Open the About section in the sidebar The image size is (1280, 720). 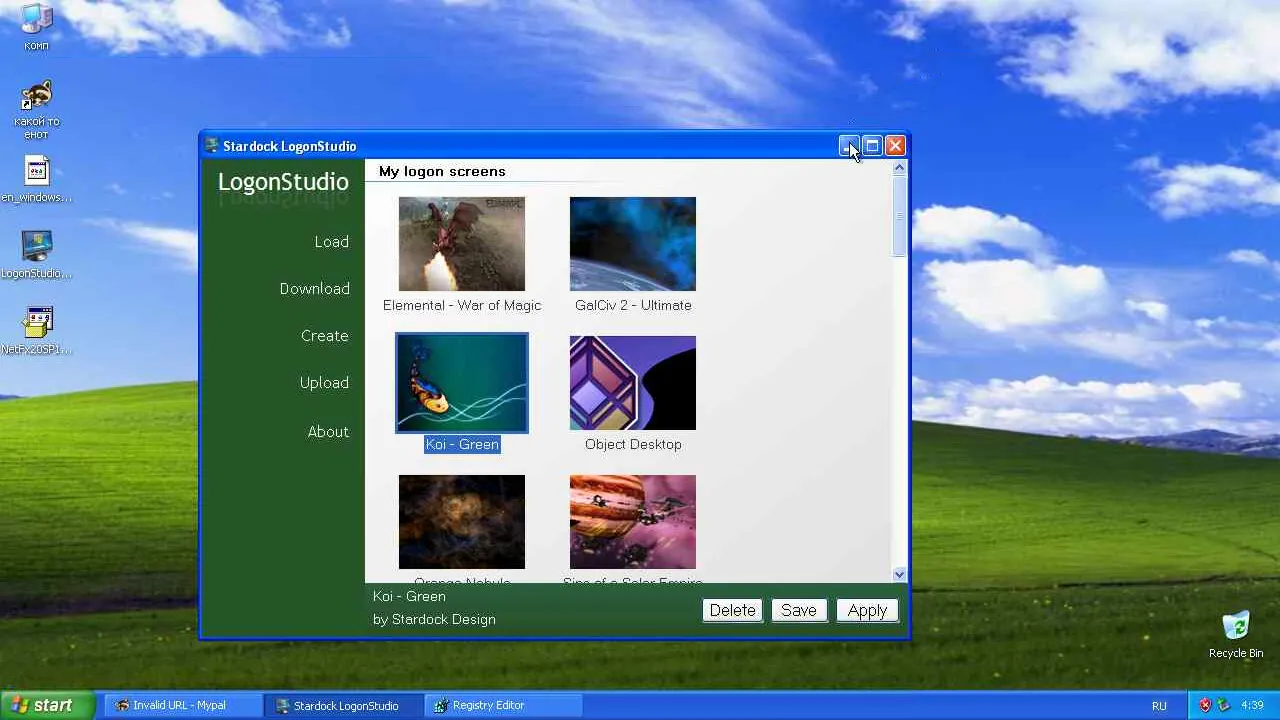(328, 432)
